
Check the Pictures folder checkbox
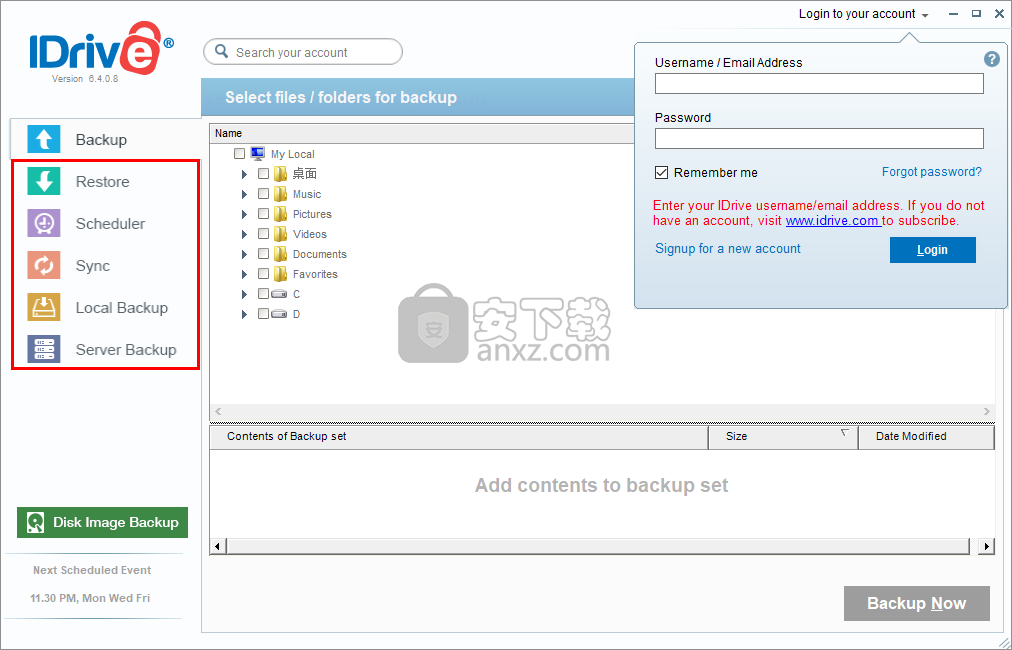pos(263,214)
